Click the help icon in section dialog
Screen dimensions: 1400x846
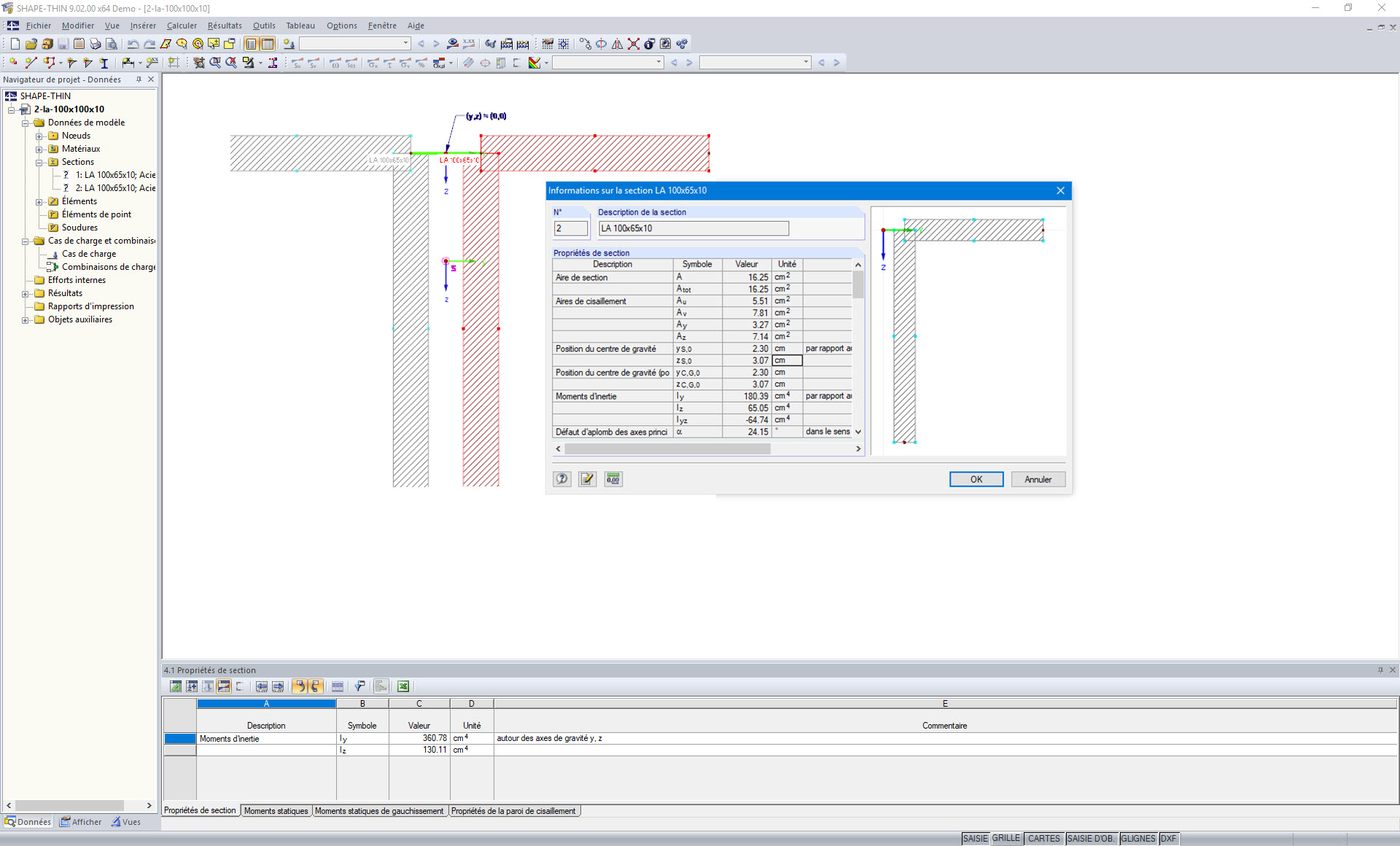(561, 479)
